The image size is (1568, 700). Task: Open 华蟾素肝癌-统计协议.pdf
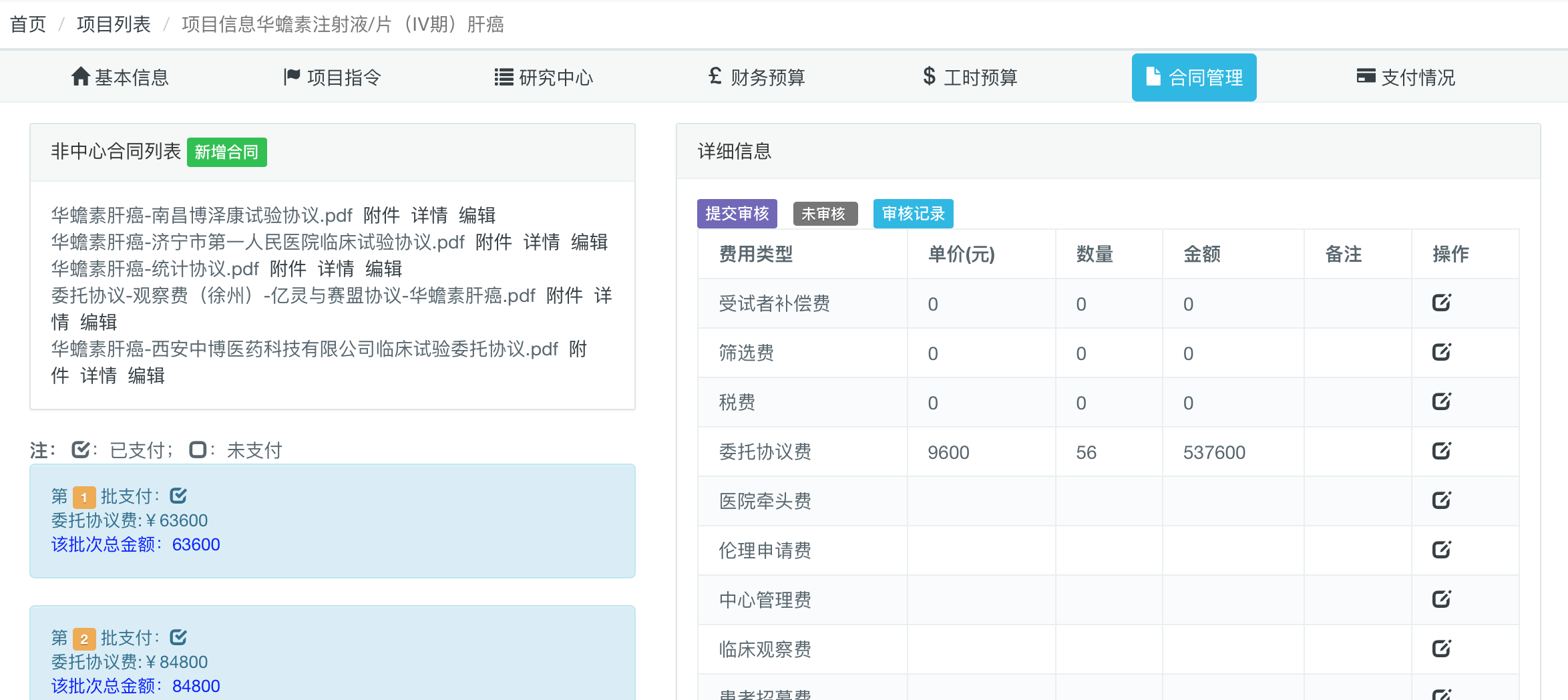click(x=155, y=269)
